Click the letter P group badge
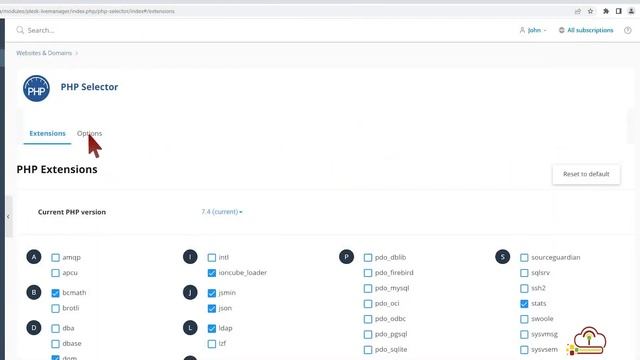Screen dimensions: 640x360 click(x=347, y=257)
